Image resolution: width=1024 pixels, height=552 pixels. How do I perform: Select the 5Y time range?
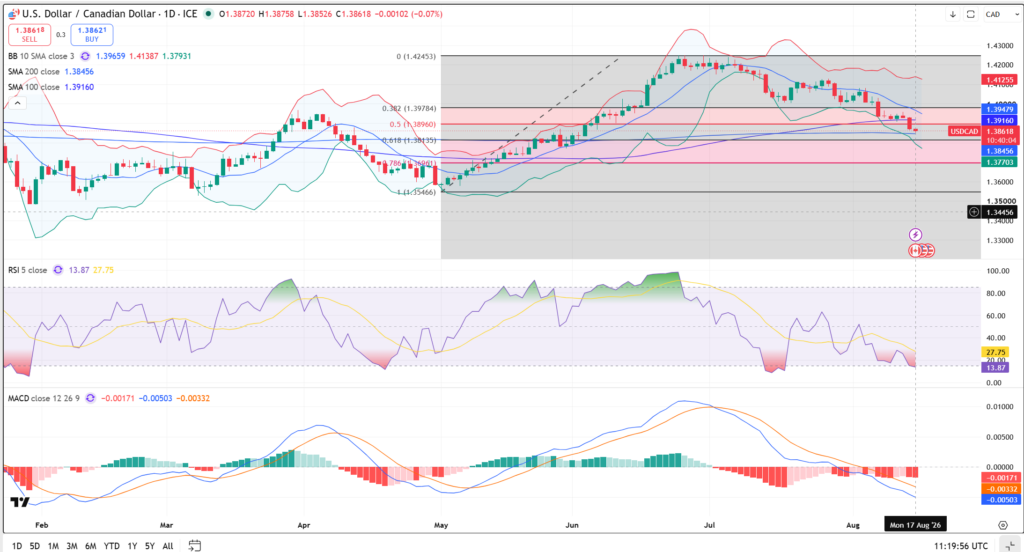tap(150, 545)
